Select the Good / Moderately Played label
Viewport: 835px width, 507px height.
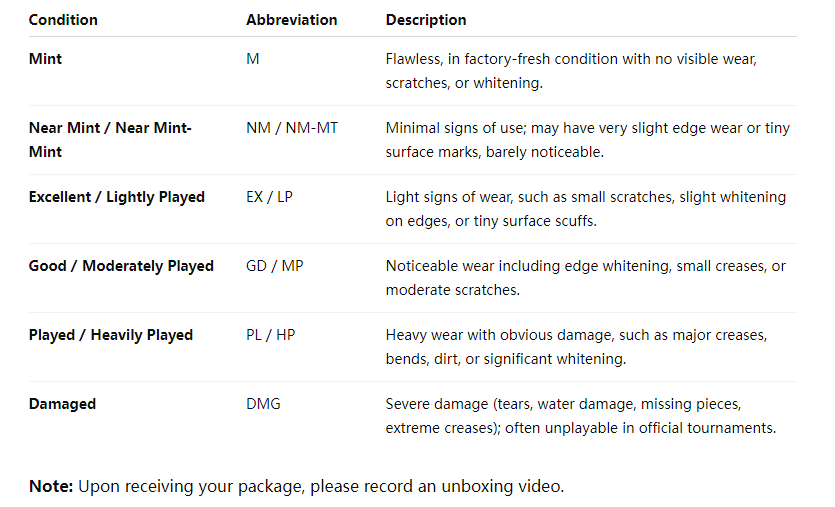coord(121,266)
